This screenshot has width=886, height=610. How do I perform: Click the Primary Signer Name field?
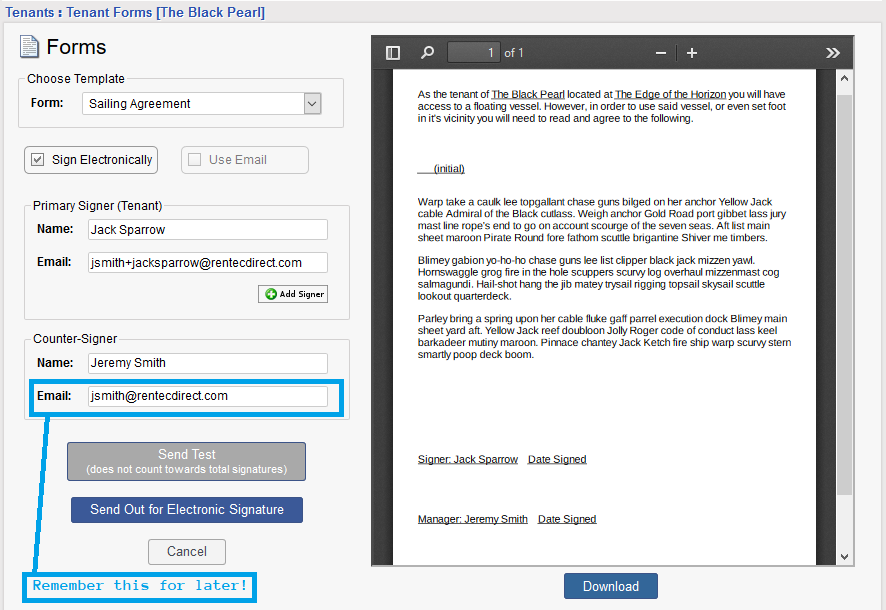pos(208,230)
